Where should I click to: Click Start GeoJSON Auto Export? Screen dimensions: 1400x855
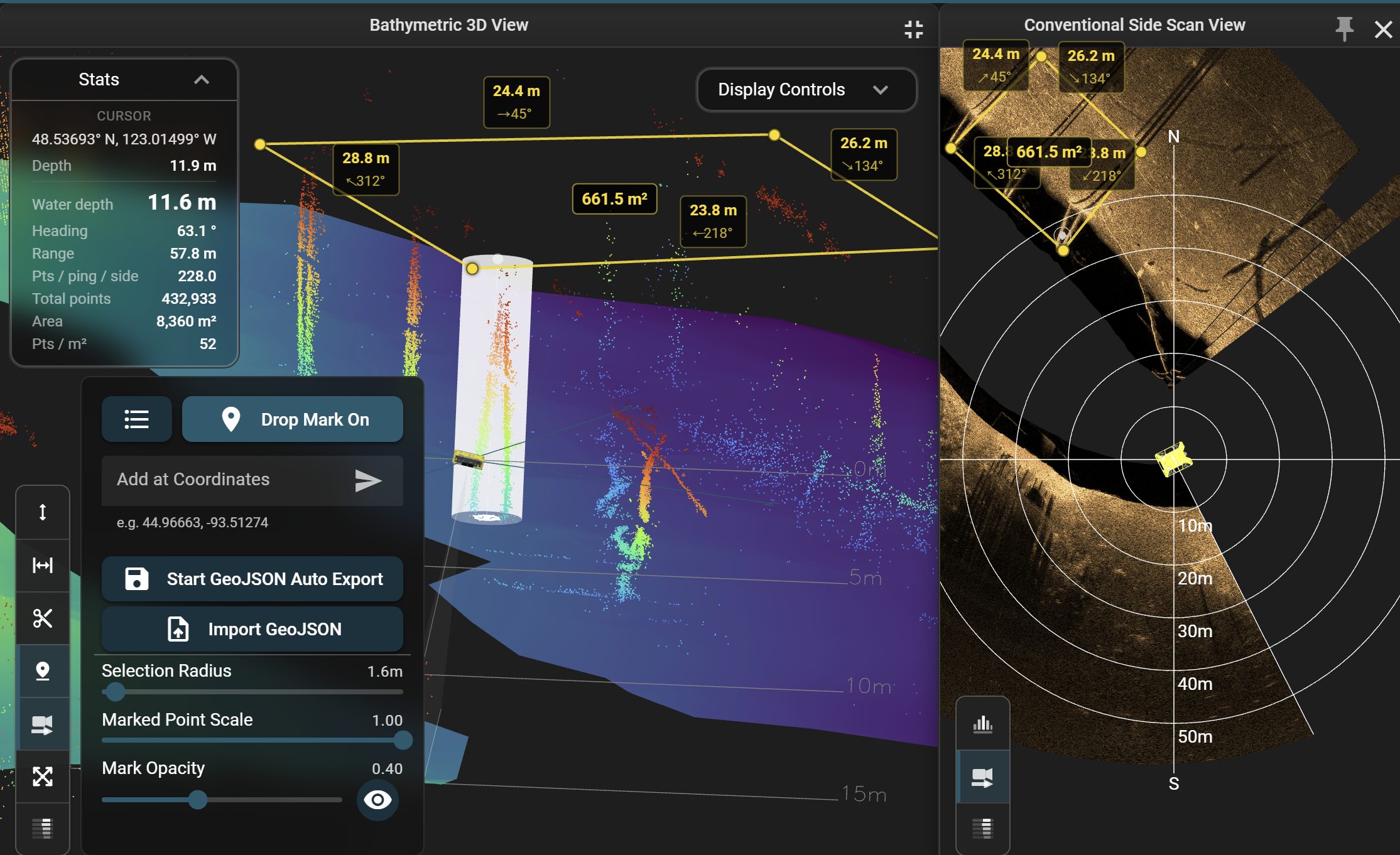[x=252, y=579]
